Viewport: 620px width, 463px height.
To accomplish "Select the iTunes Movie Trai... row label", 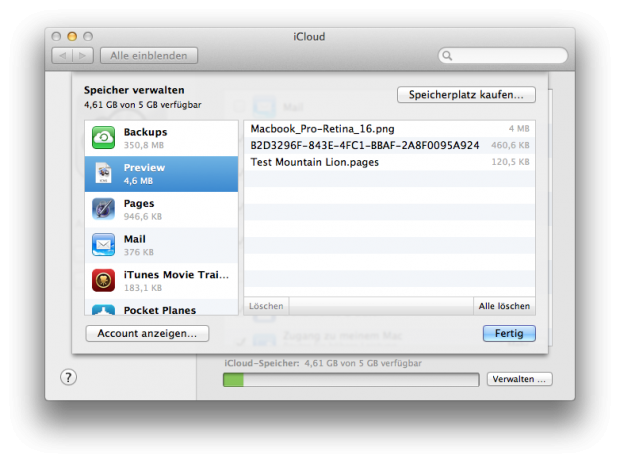I will point(176,275).
